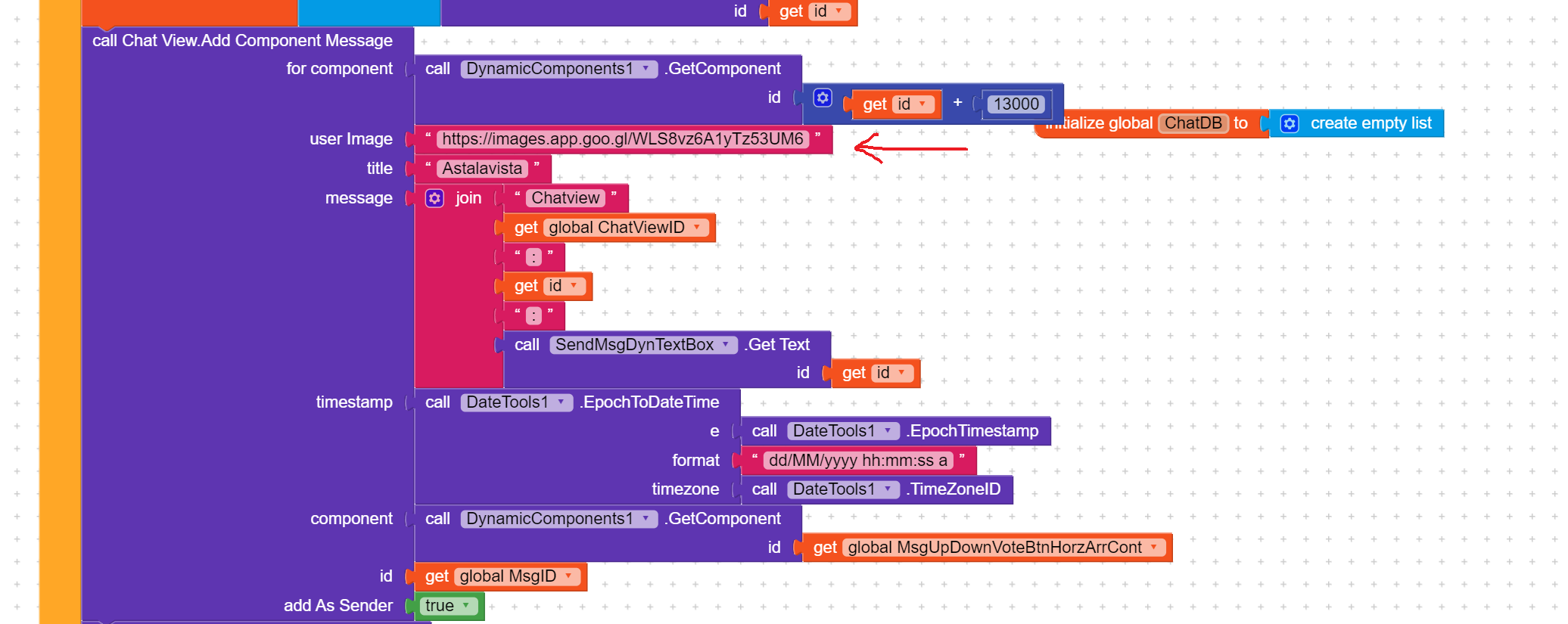Screen dimensions: 1568x624
Task: Open the mutator gear on the join block
Action: tap(434, 198)
